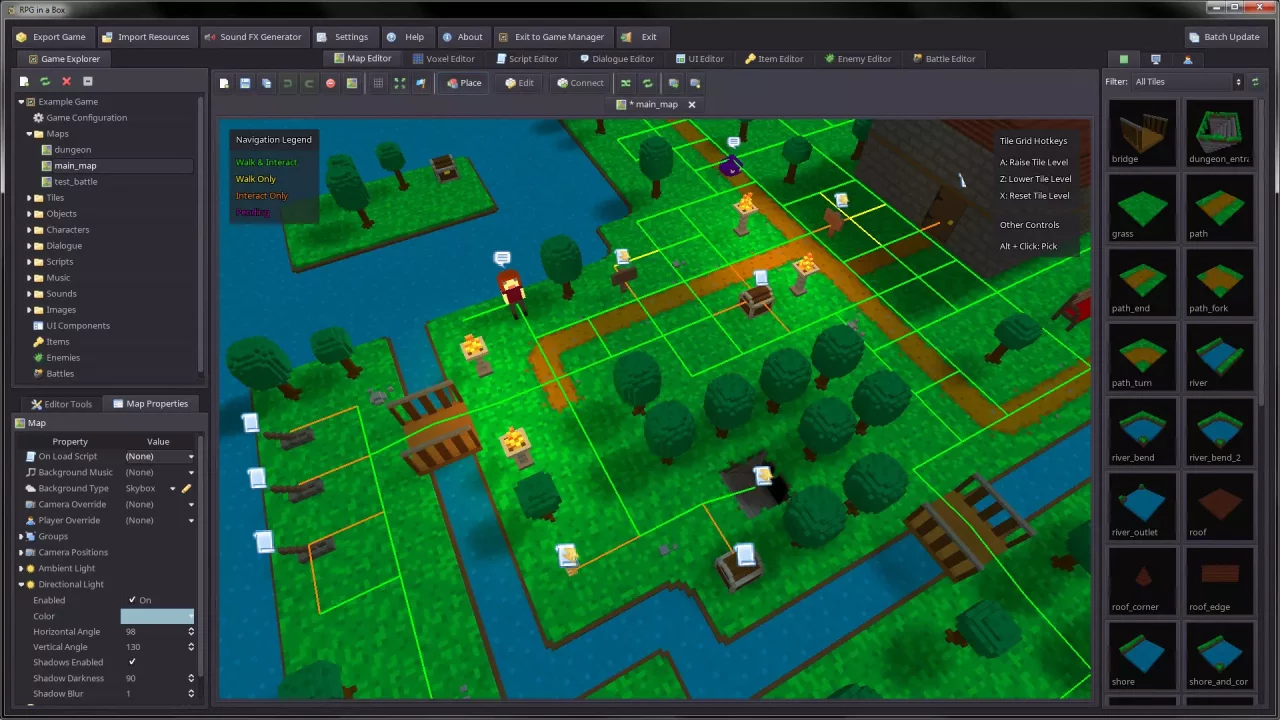
Task: Click the red delete X in Game Explorer
Action: tap(66, 81)
